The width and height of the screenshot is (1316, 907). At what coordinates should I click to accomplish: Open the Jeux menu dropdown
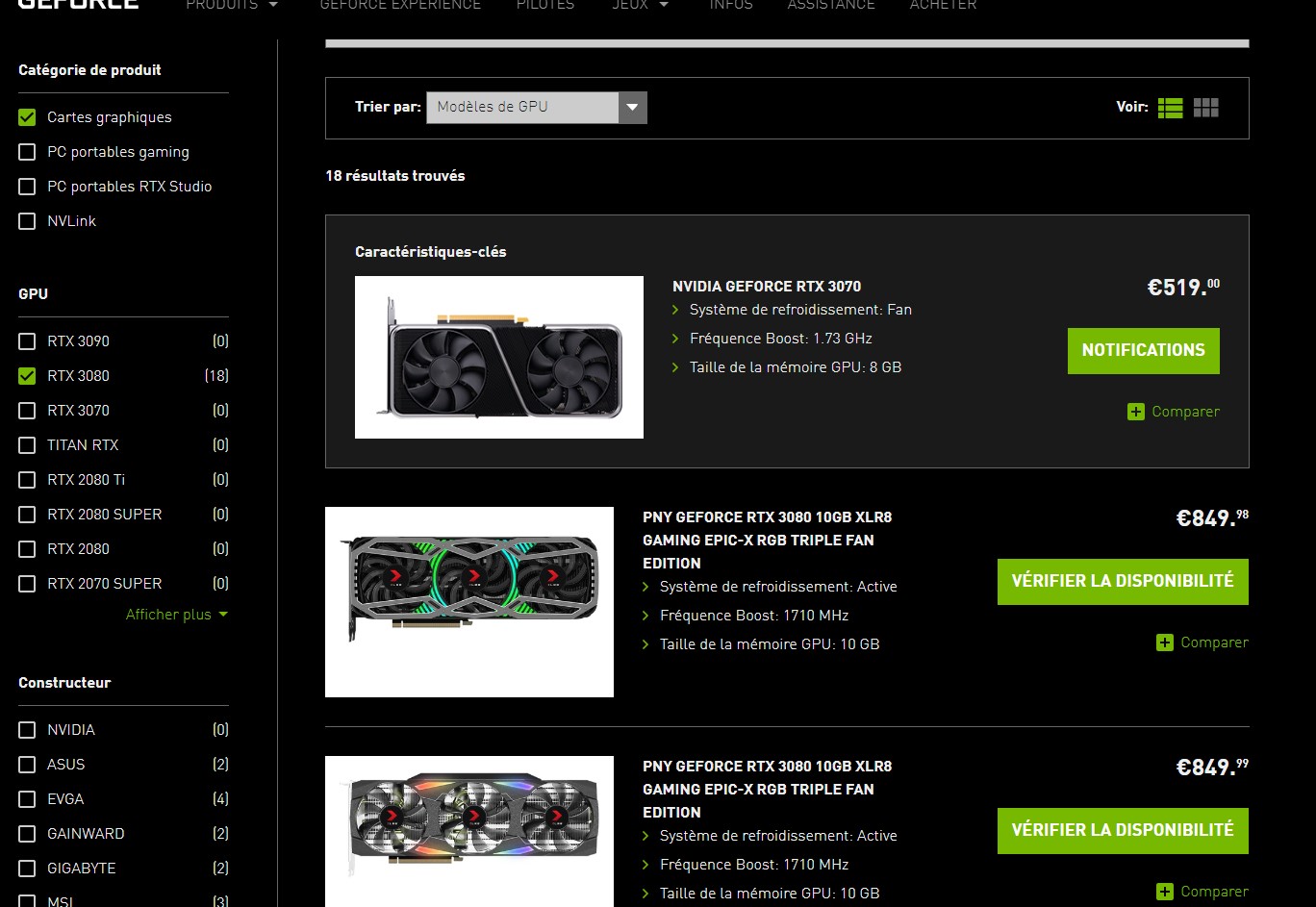[x=640, y=5]
